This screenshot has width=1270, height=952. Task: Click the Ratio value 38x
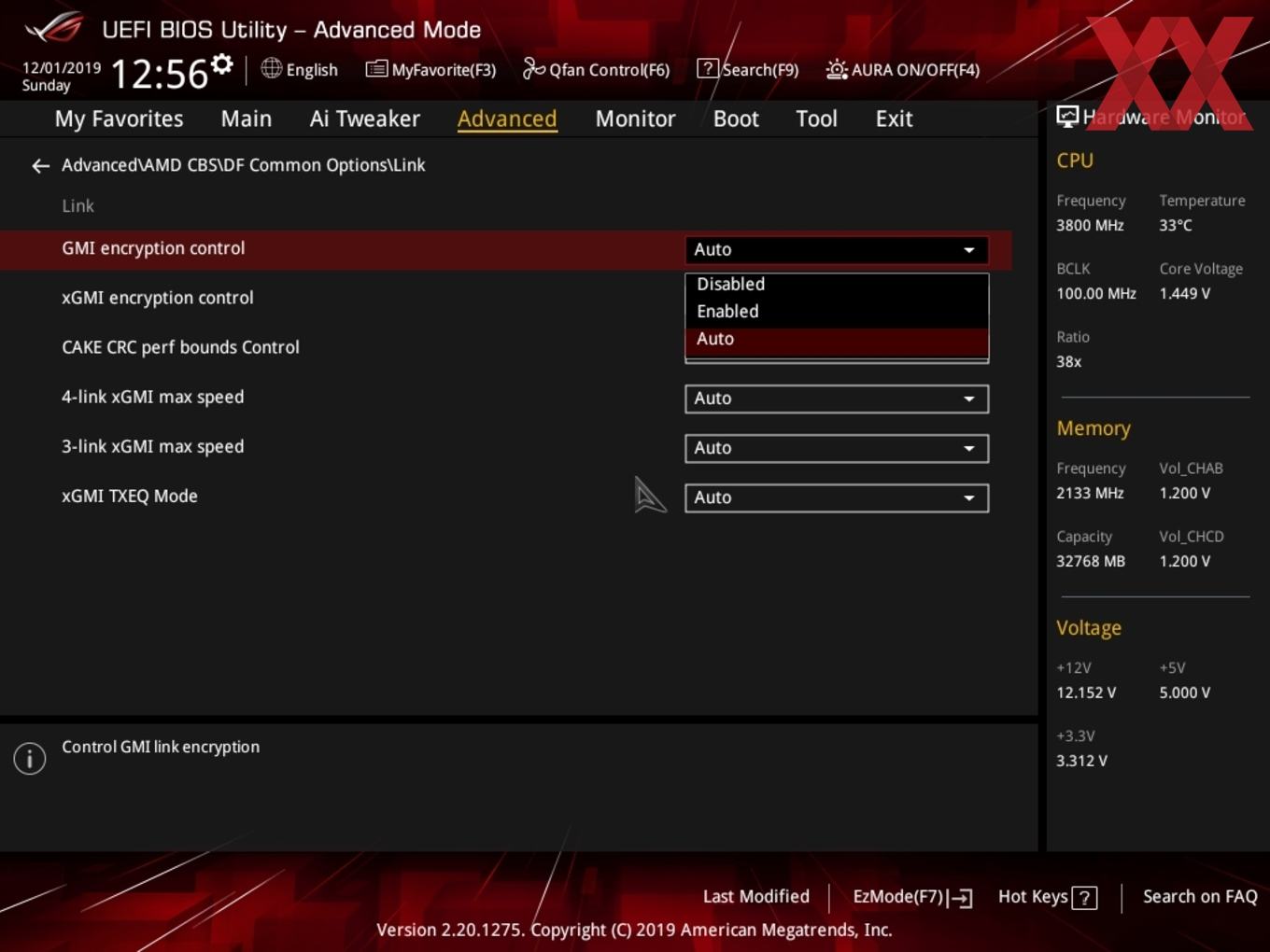click(1068, 361)
